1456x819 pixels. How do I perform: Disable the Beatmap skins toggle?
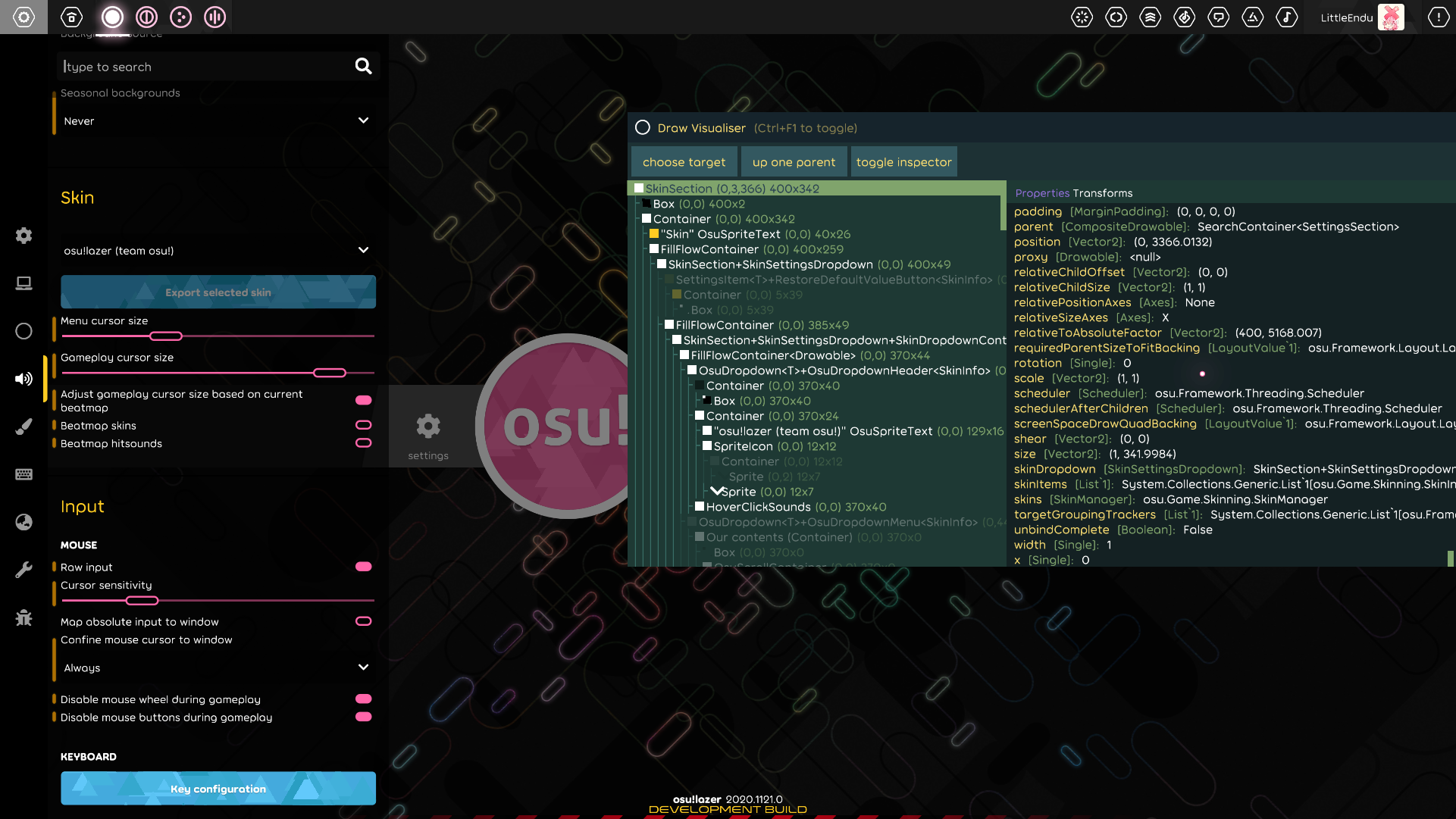click(364, 425)
